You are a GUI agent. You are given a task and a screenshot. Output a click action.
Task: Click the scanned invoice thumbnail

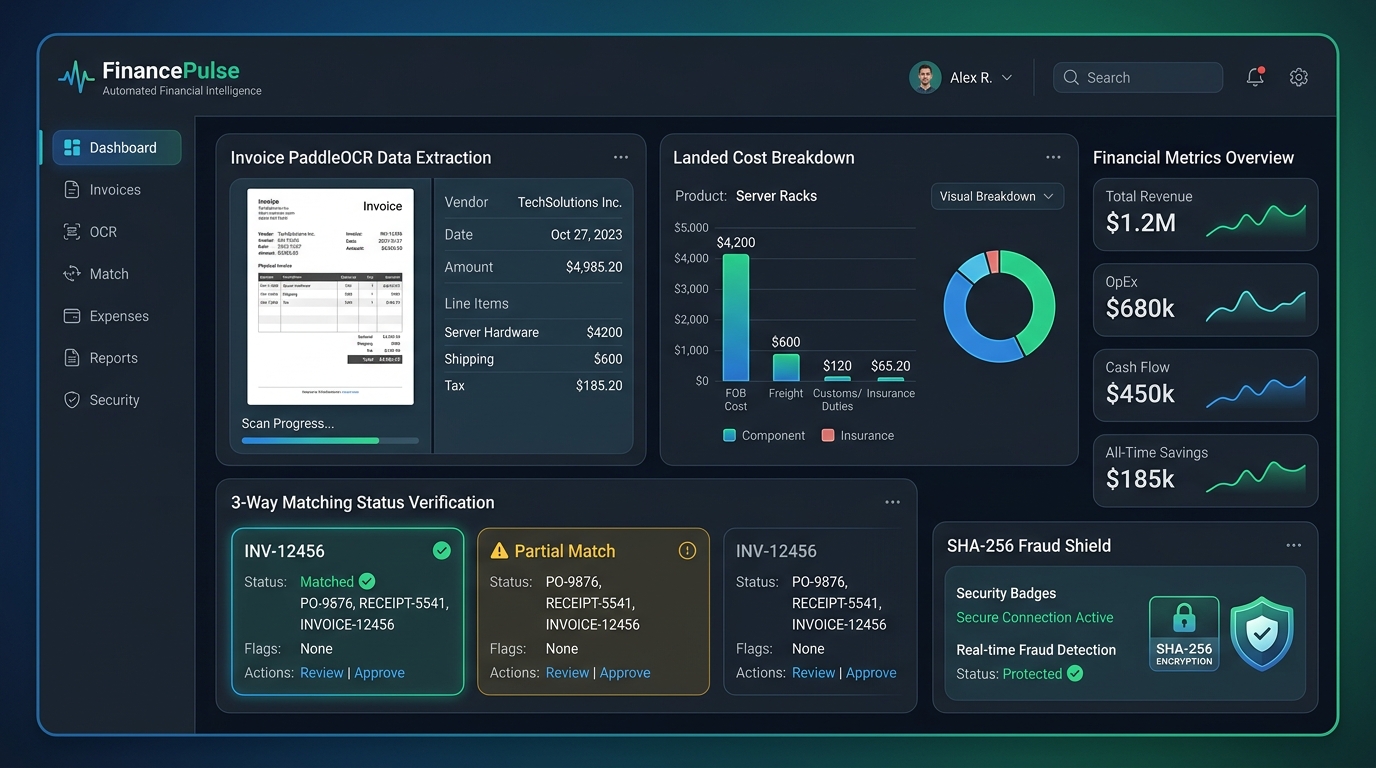click(x=330, y=296)
